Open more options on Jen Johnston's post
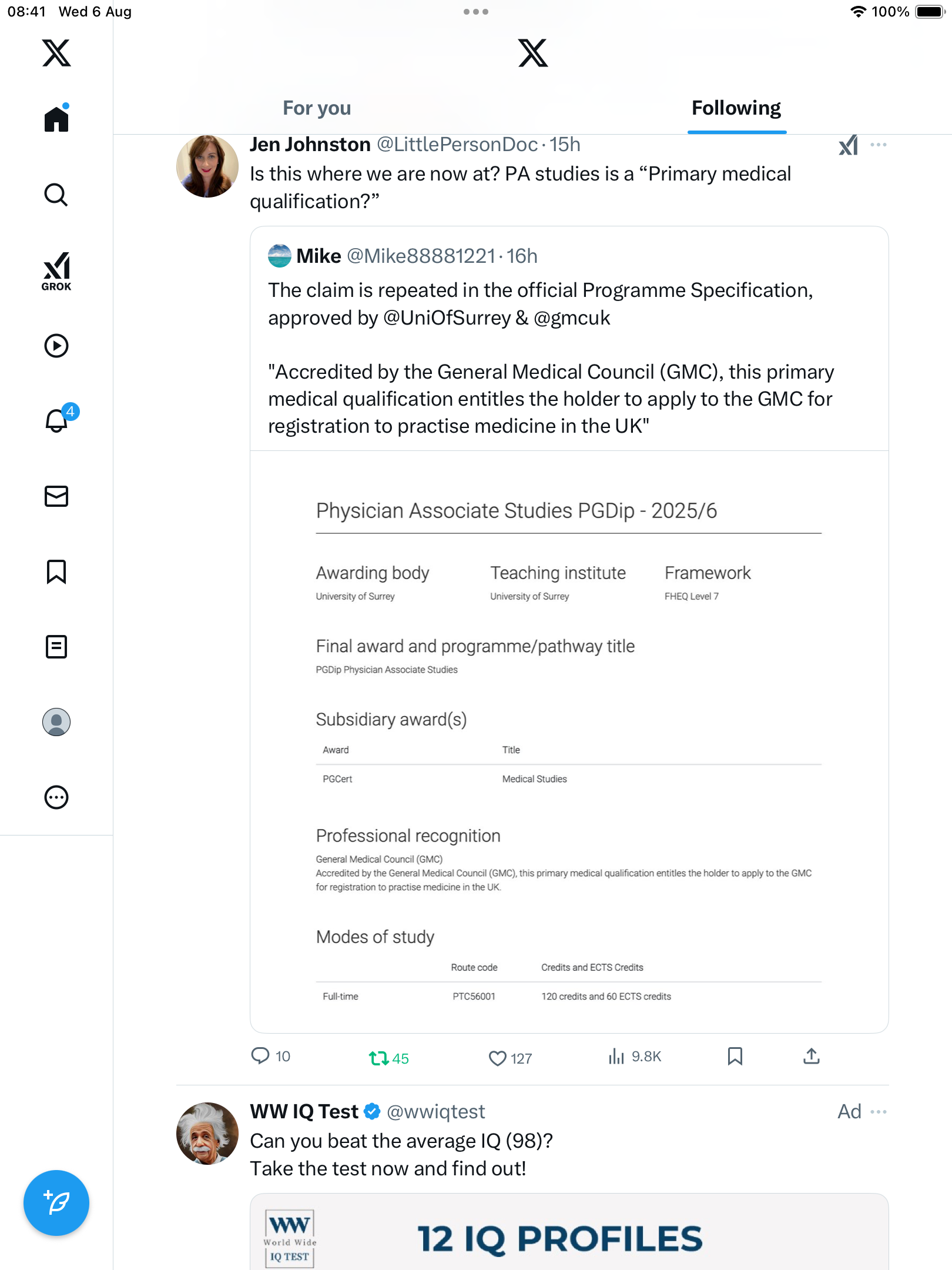This screenshot has height=1270, width=952. (879, 145)
